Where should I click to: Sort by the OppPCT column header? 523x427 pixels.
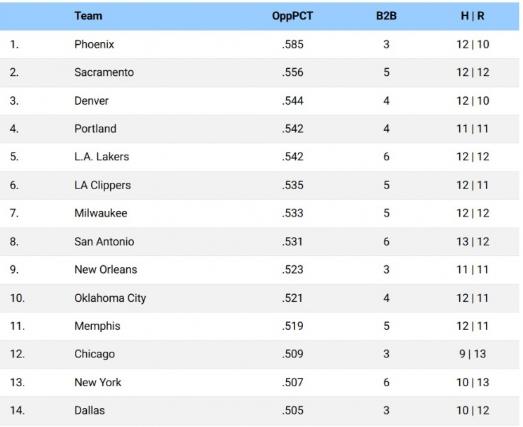(x=293, y=16)
